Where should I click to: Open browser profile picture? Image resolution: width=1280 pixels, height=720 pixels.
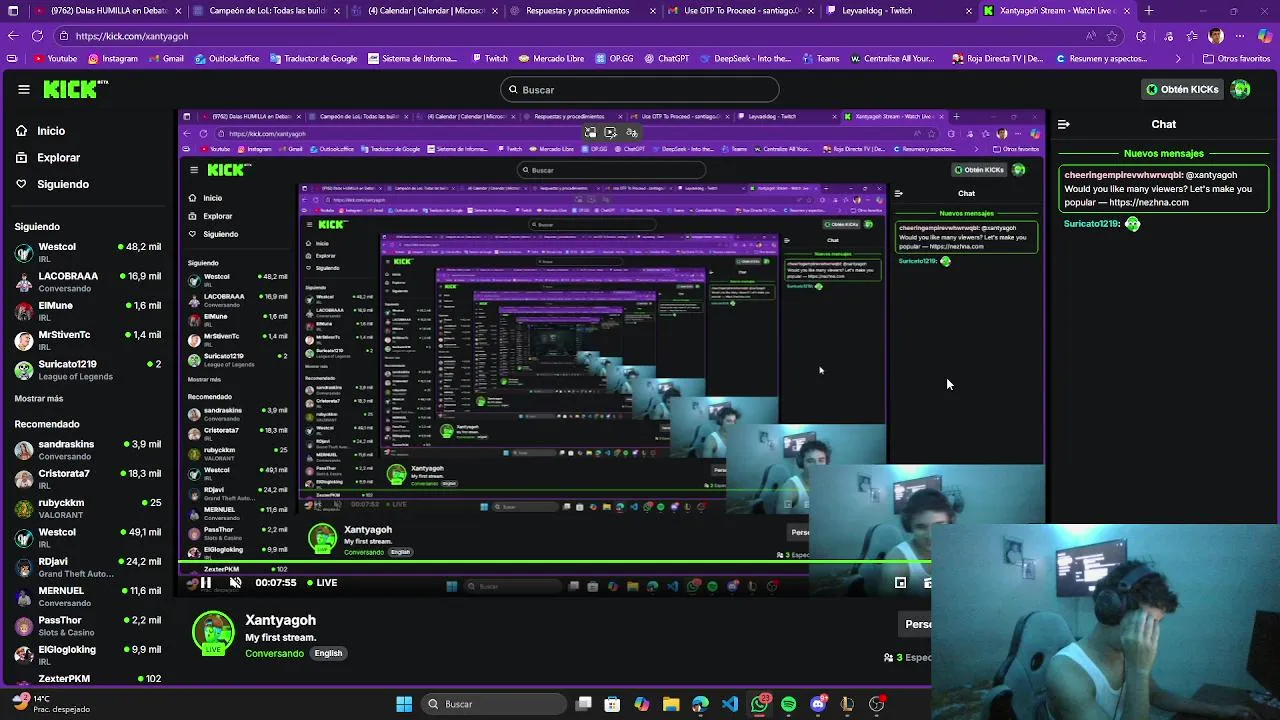[1215, 36]
